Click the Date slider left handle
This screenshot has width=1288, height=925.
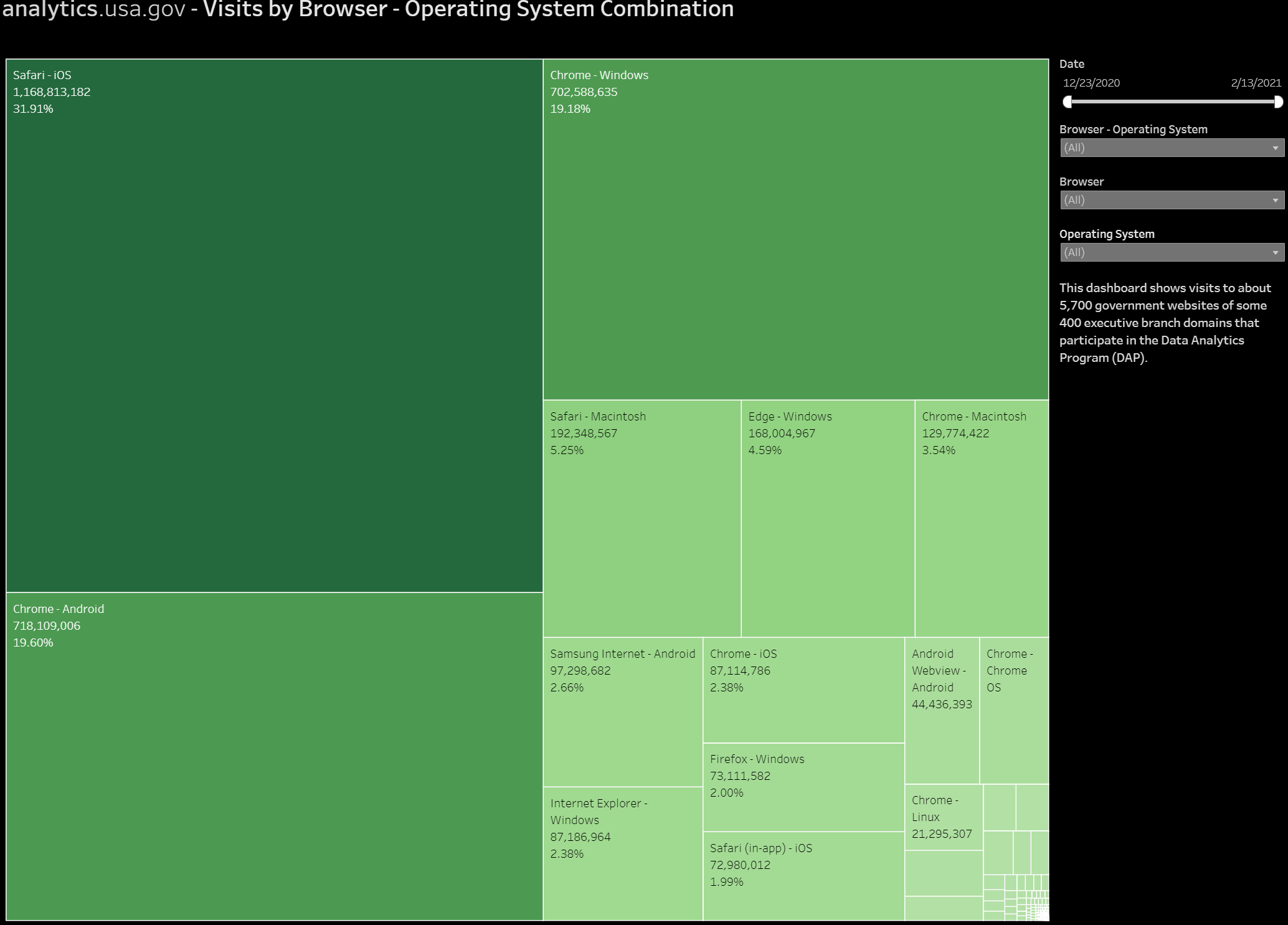coord(1068,102)
